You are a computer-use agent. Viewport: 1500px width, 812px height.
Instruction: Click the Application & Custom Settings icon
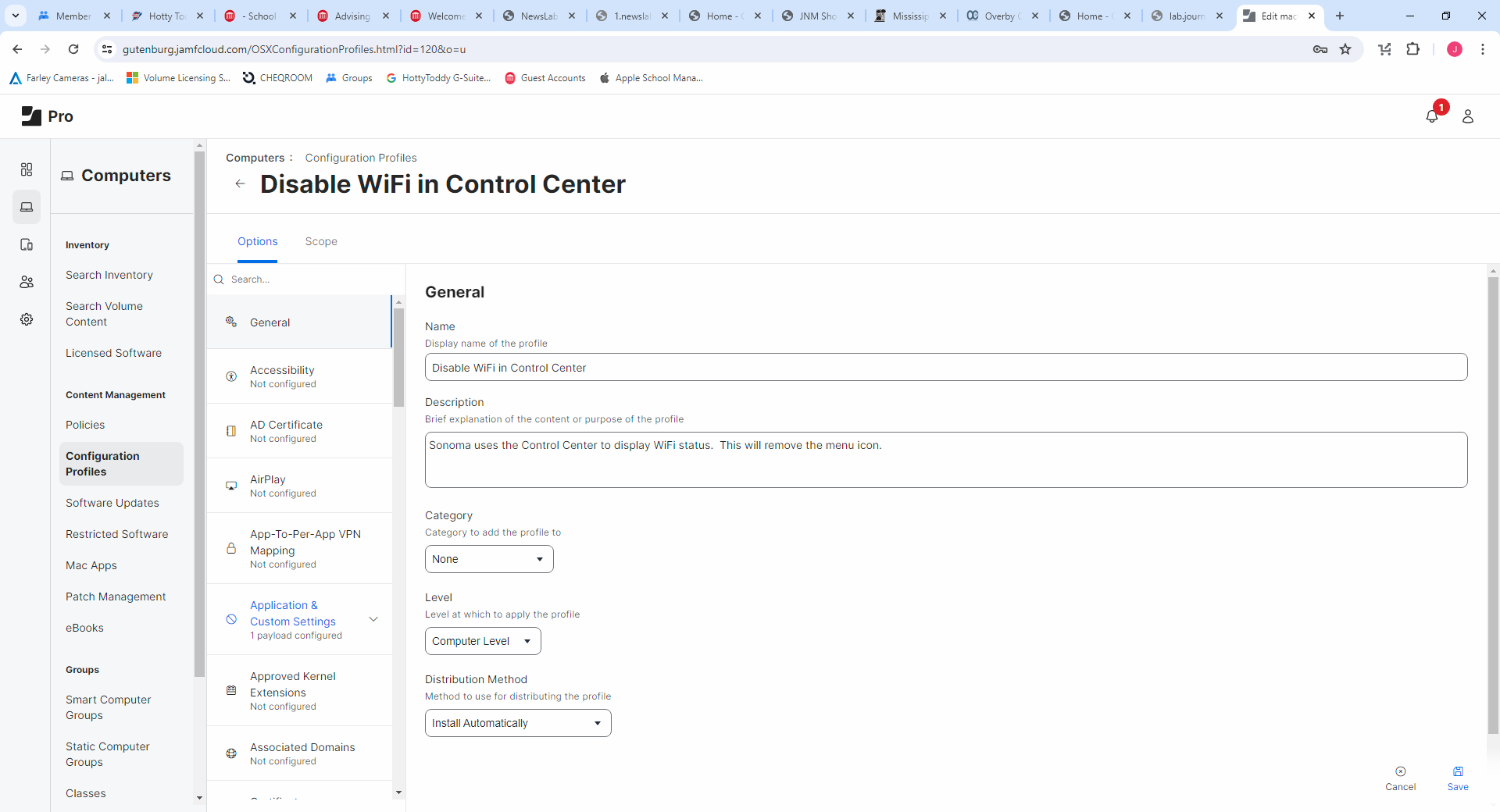click(231, 619)
